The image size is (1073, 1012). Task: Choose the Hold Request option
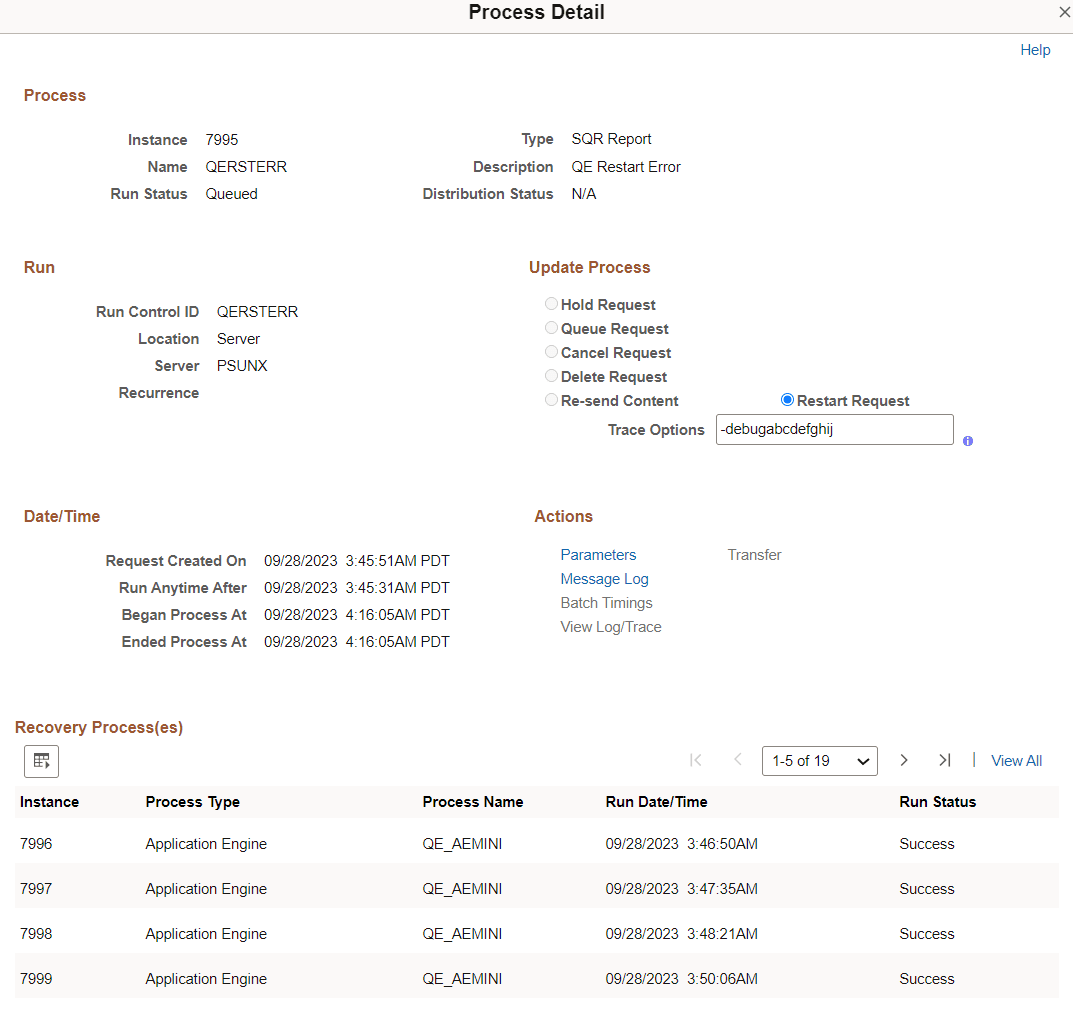click(551, 304)
